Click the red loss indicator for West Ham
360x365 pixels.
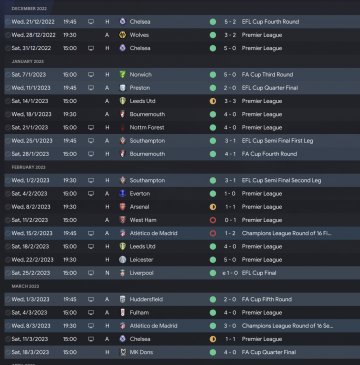[x=213, y=220]
